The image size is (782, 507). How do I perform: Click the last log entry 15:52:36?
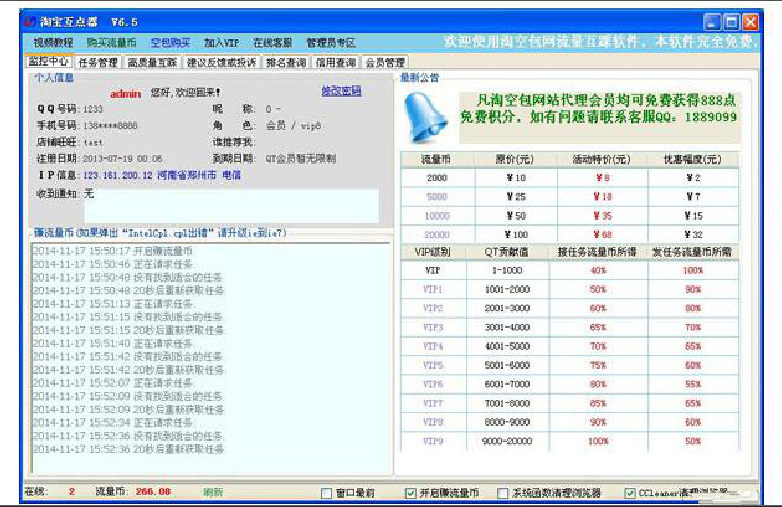pos(129,449)
